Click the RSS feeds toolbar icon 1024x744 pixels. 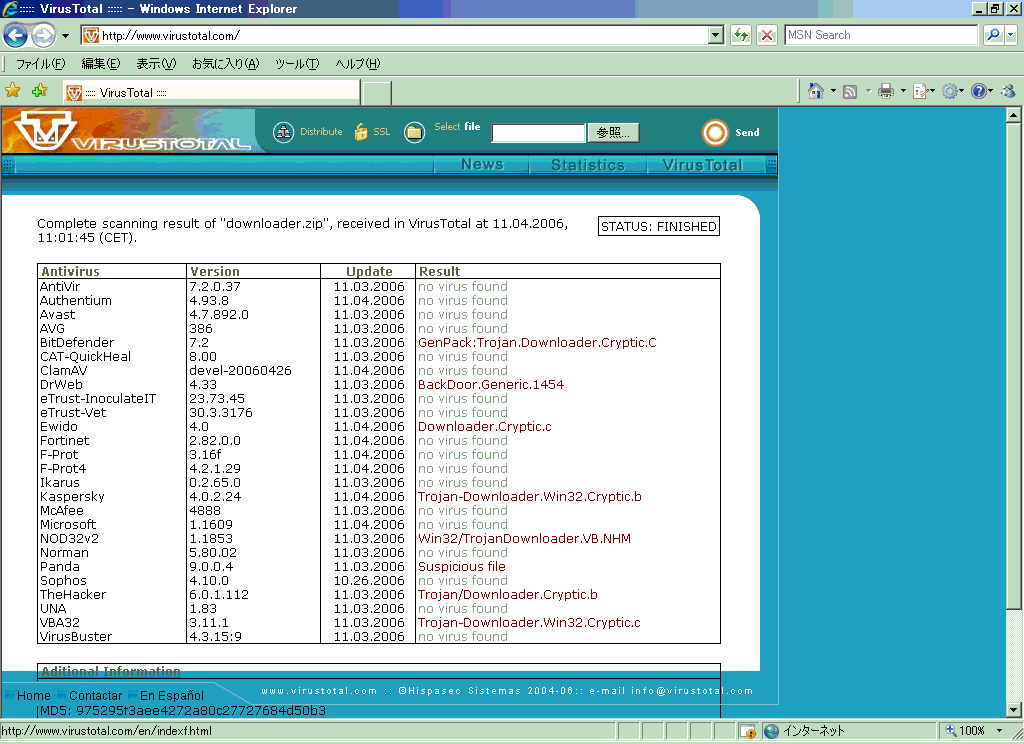pyautogui.click(x=850, y=91)
